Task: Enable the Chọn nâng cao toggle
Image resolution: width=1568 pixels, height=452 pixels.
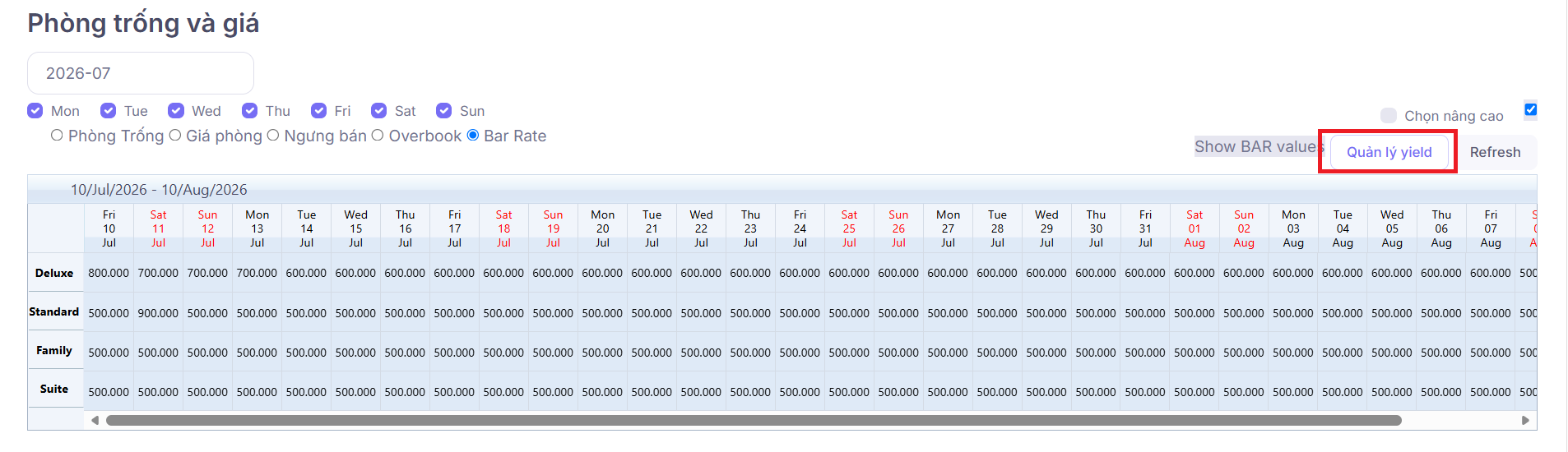Action: pos(1389,116)
